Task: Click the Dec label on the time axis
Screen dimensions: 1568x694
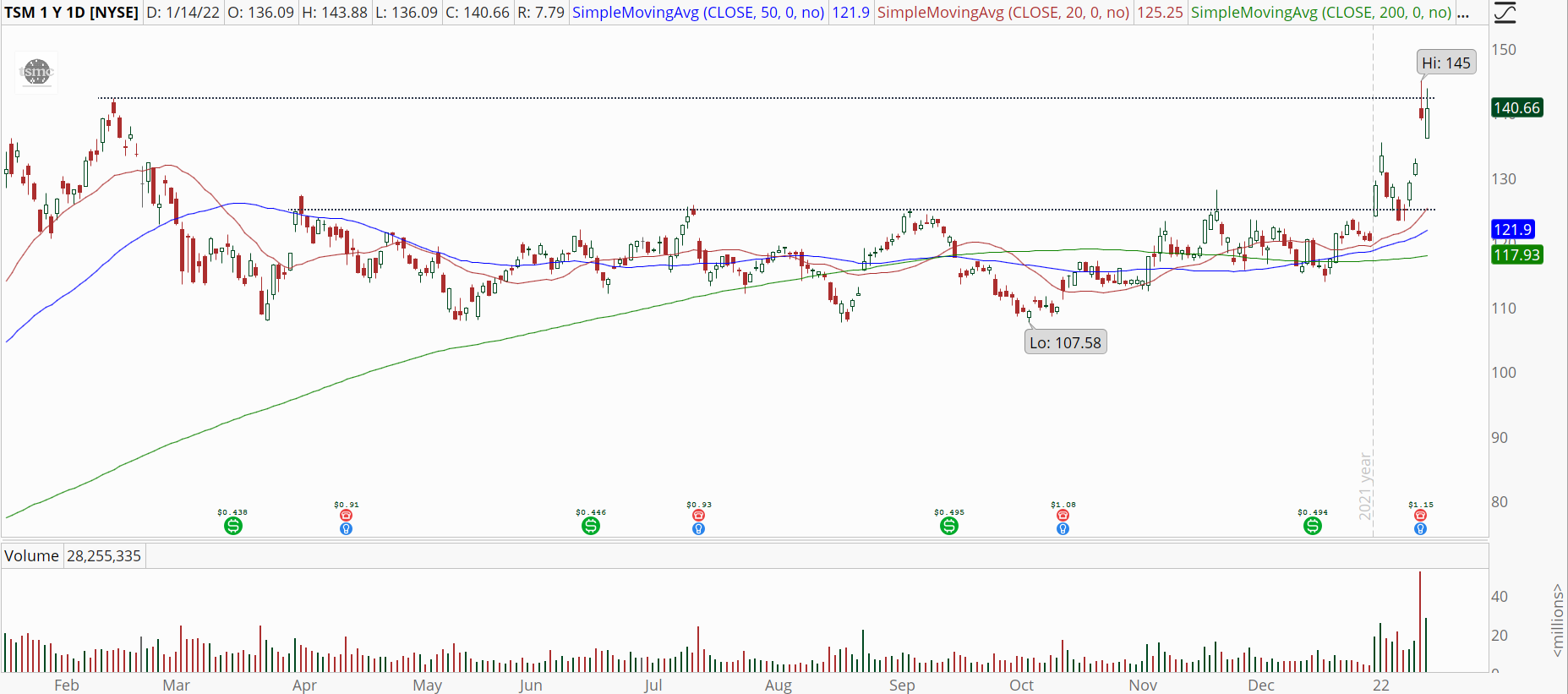Action: pyautogui.click(x=1261, y=685)
